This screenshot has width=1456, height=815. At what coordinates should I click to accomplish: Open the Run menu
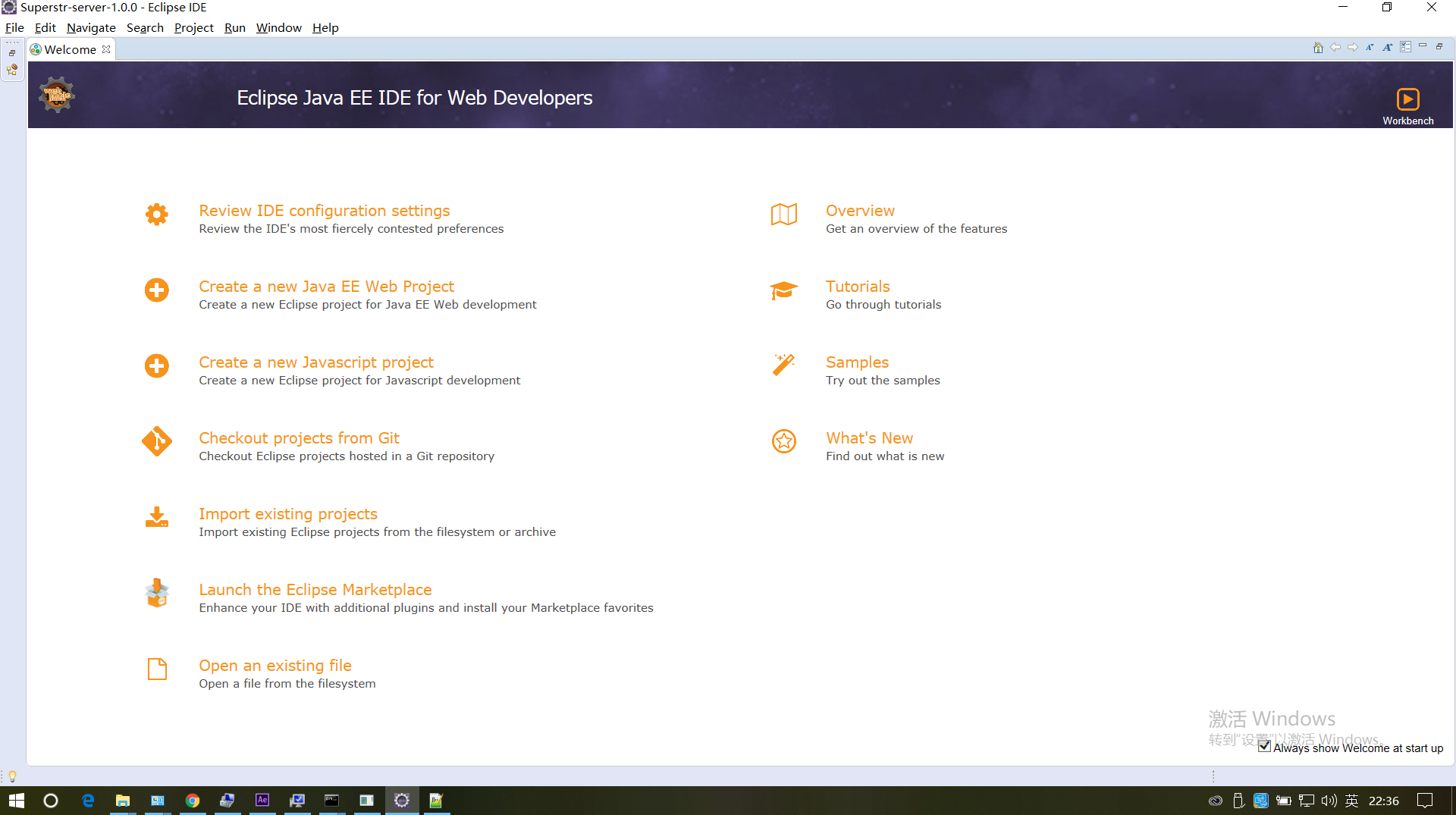coord(235,27)
